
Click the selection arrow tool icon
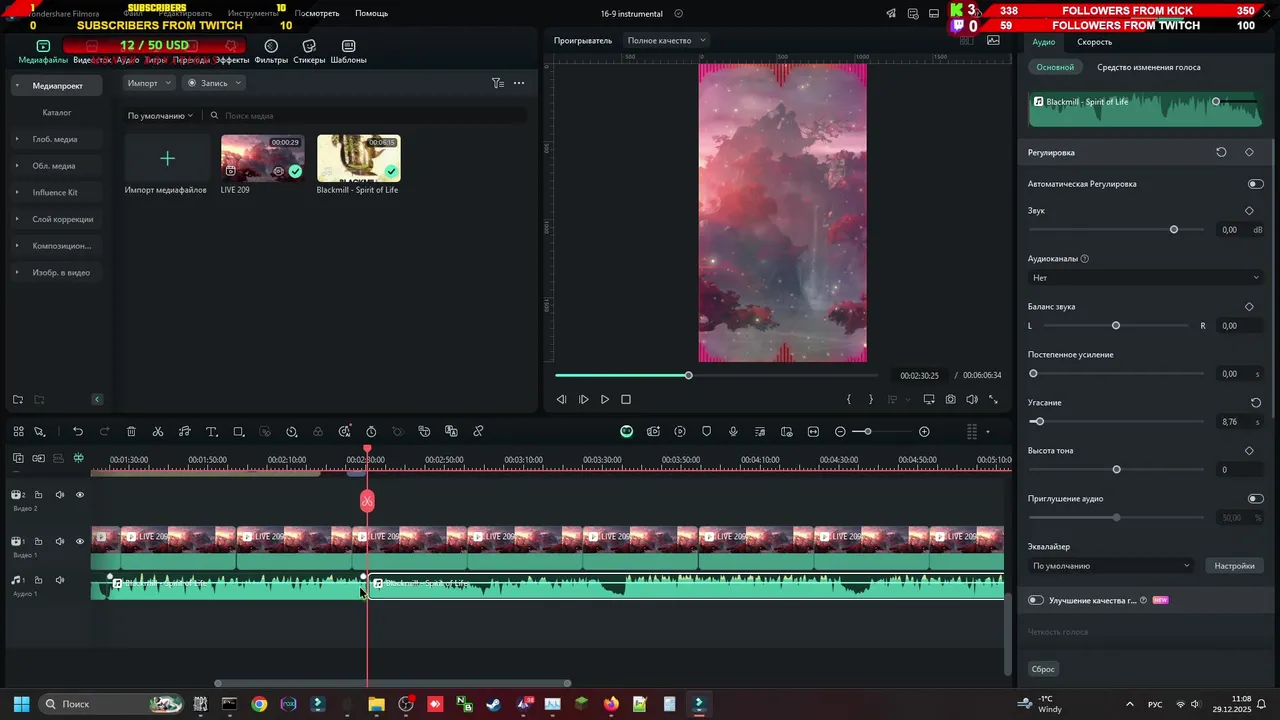(x=39, y=432)
